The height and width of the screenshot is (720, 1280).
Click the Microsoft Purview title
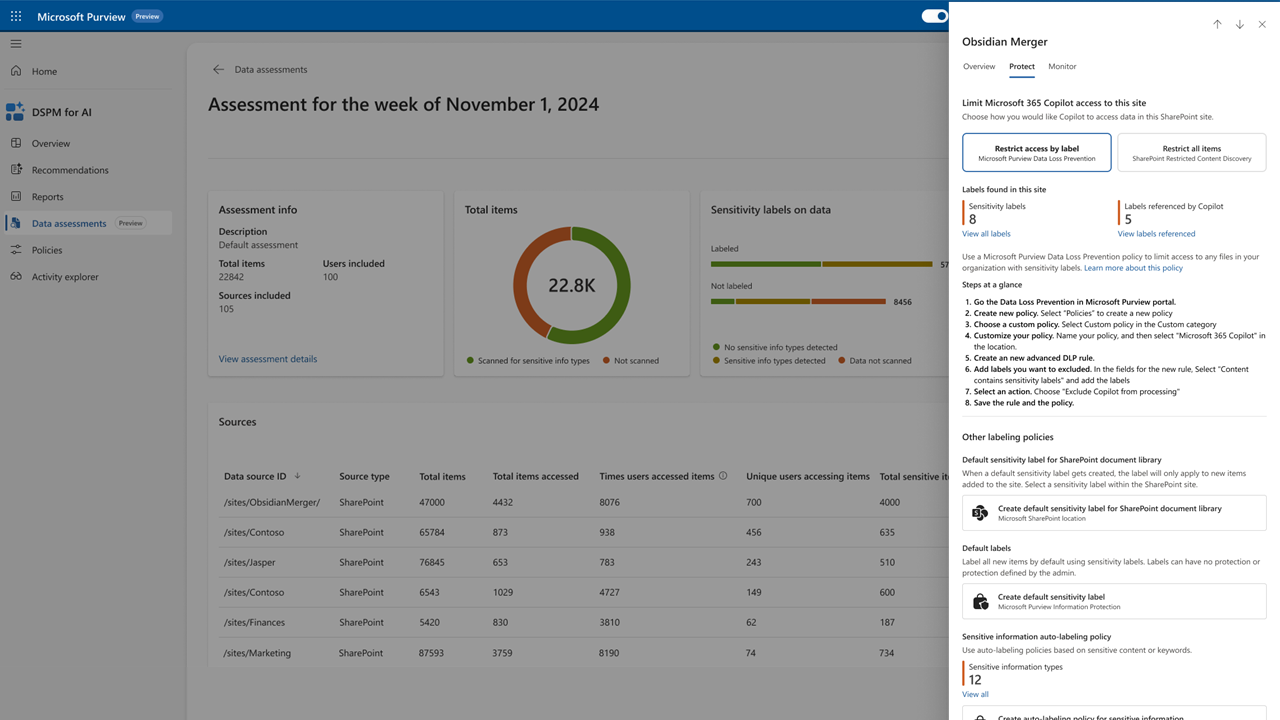click(81, 16)
